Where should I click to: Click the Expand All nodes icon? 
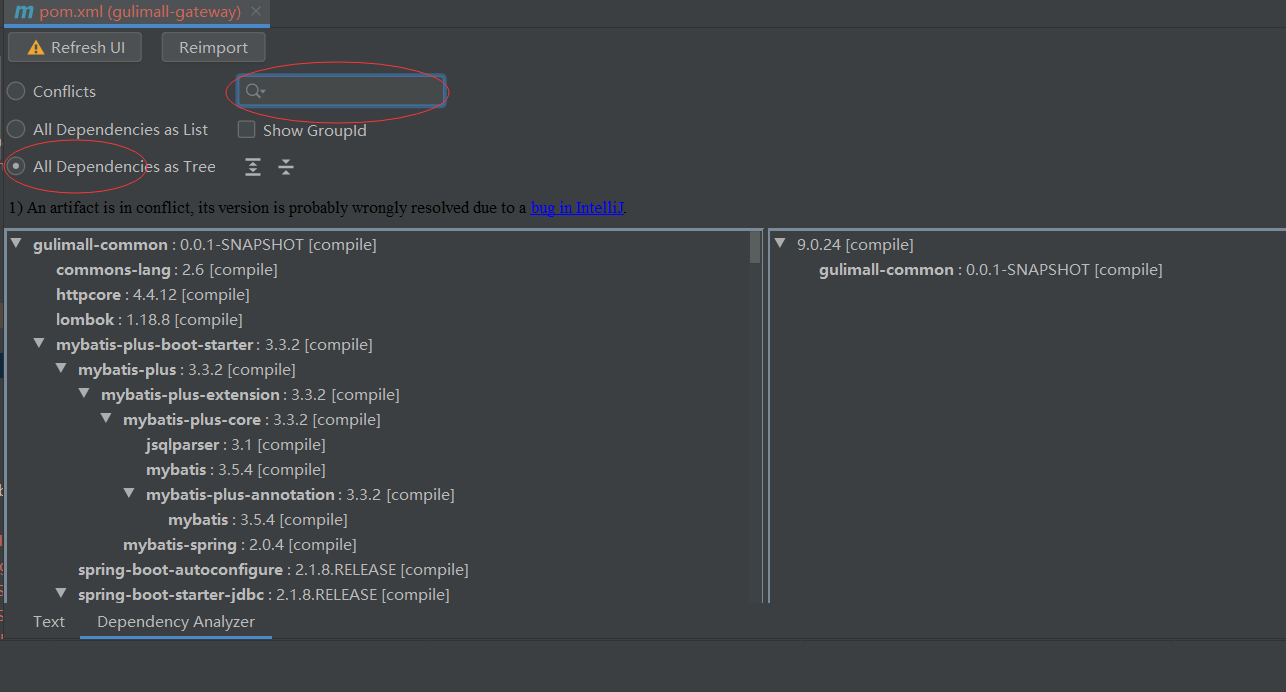252,166
